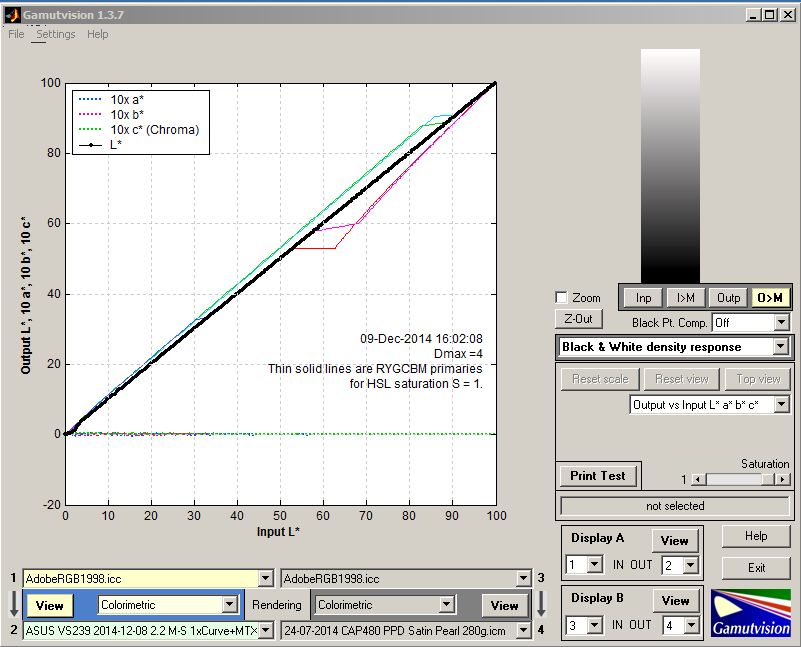Viewport: 801px width, 647px height.
Task: Expand the Black & White density response dropdown
Action: click(x=780, y=347)
